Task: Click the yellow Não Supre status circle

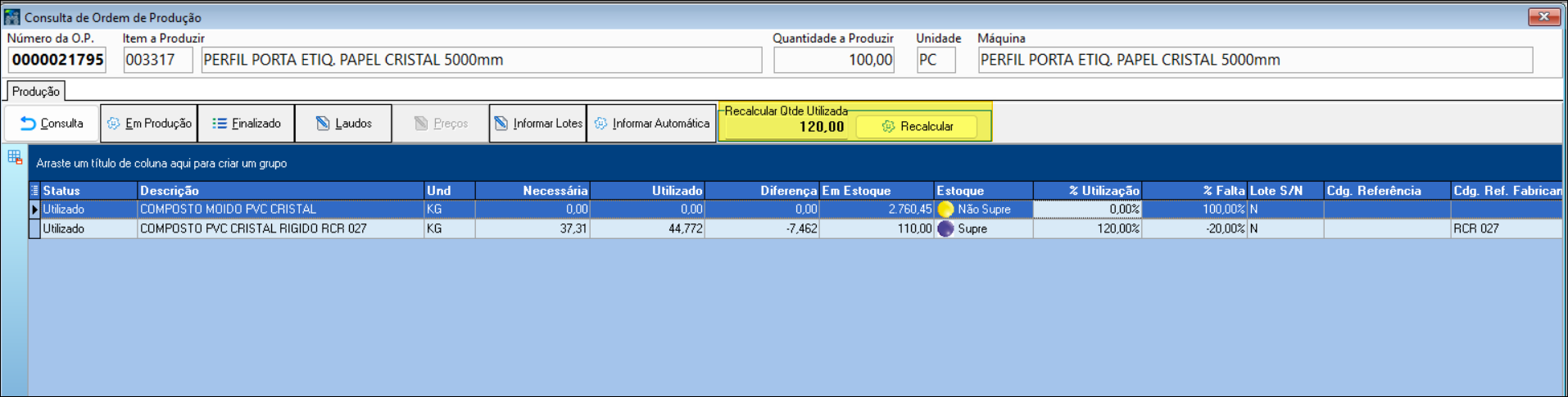Action: click(945, 210)
